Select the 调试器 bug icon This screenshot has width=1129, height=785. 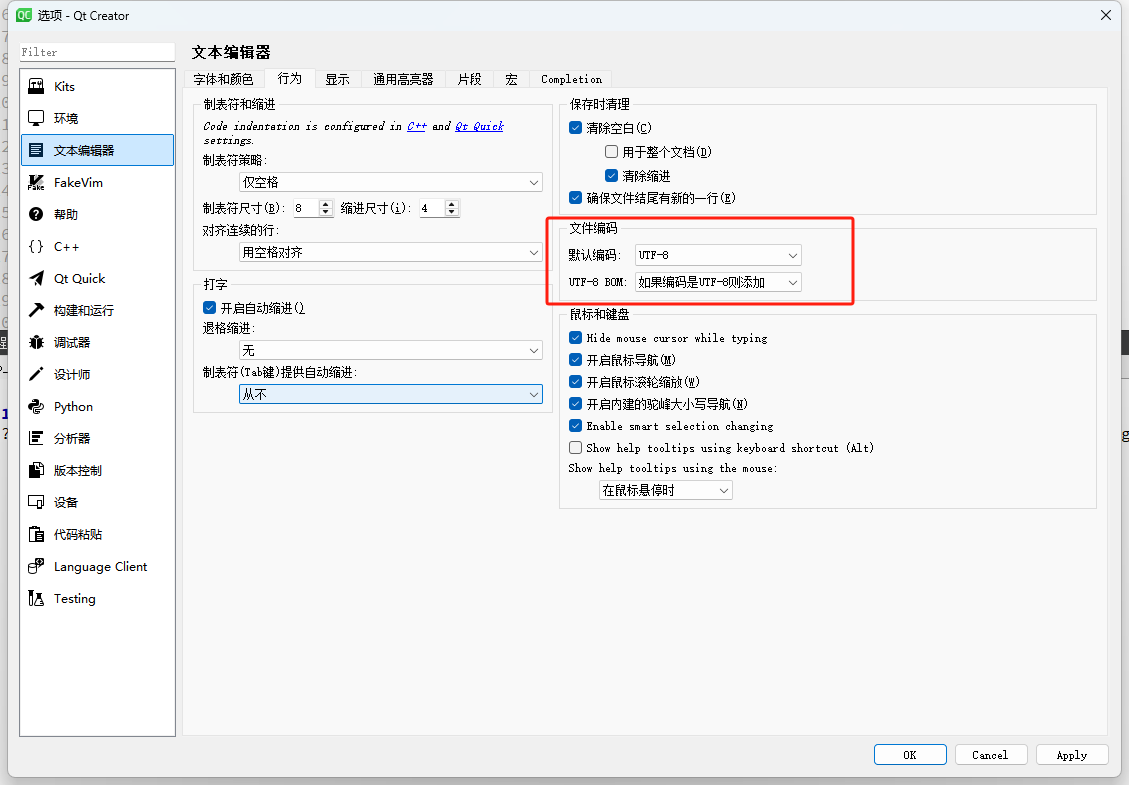(36, 342)
